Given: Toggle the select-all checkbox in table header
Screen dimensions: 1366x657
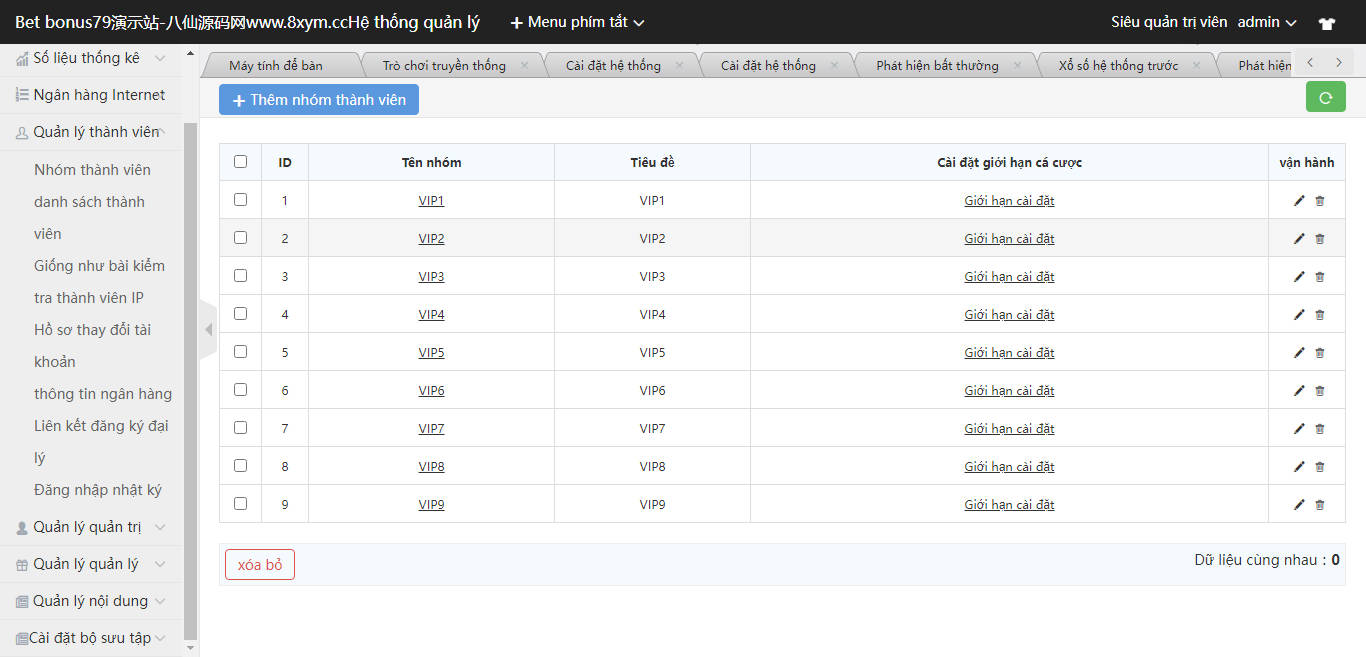Looking at the screenshot, I should [240, 161].
